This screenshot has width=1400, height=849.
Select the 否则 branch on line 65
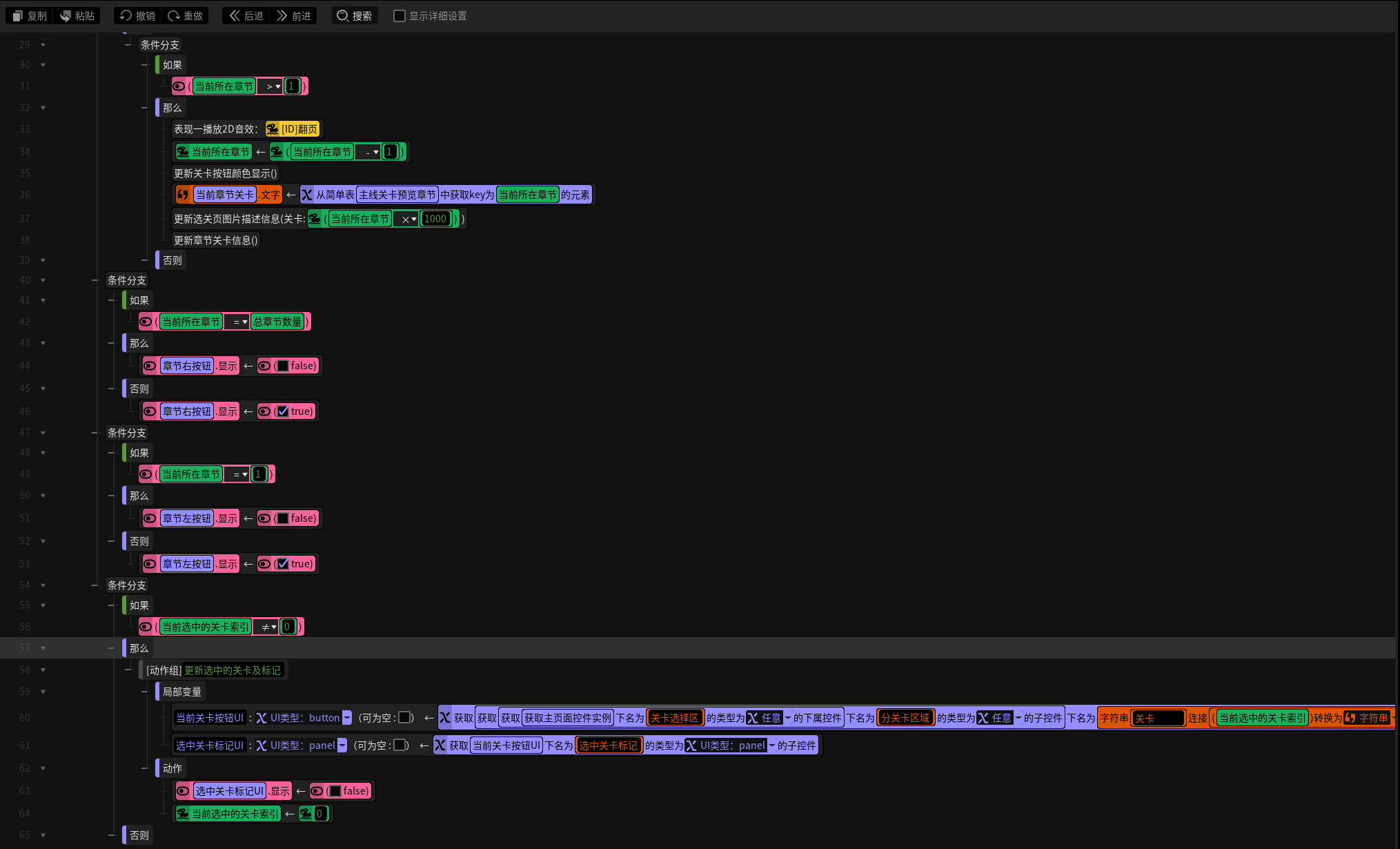[x=139, y=835]
